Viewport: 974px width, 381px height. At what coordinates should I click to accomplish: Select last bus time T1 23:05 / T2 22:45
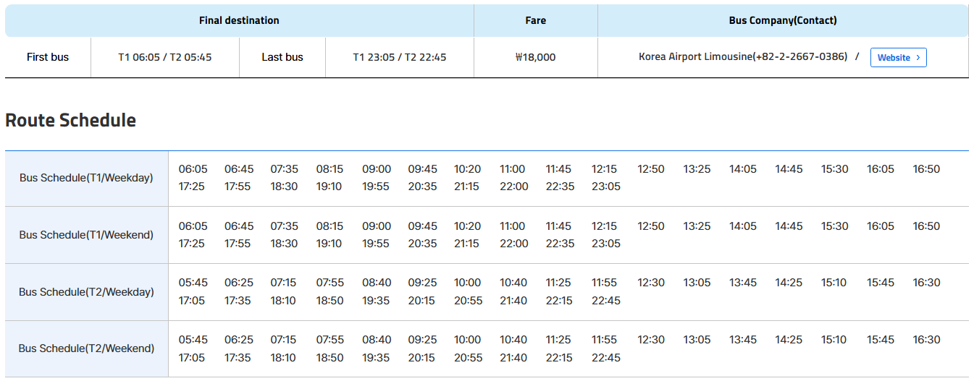(x=399, y=57)
